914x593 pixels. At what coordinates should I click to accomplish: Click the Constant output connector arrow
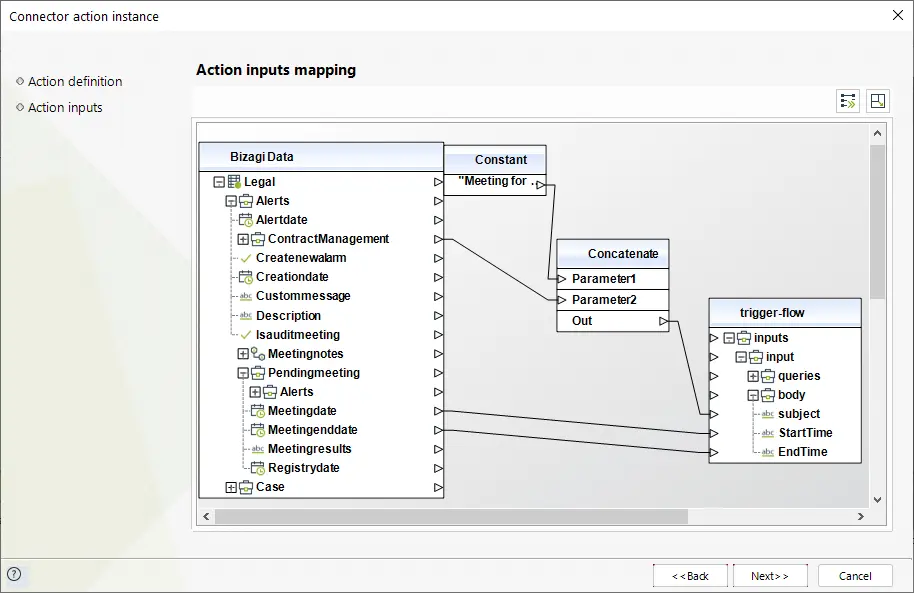[541, 185]
